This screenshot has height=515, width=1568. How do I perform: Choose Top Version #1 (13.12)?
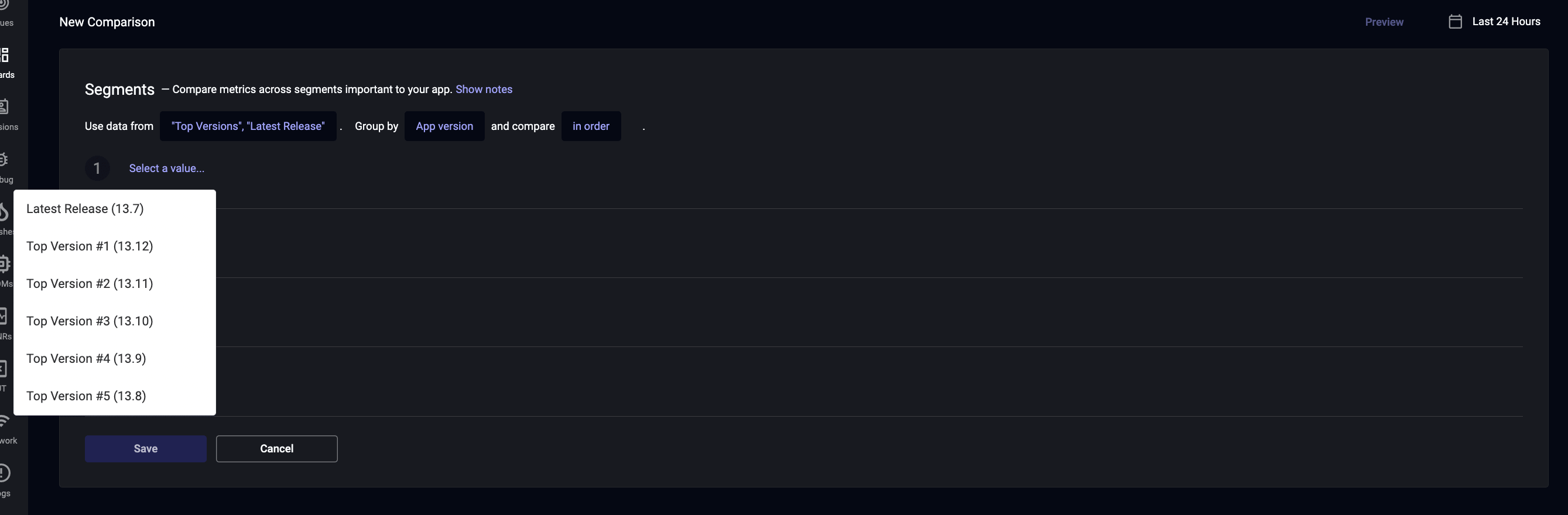pyautogui.click(x=114, y=246)
